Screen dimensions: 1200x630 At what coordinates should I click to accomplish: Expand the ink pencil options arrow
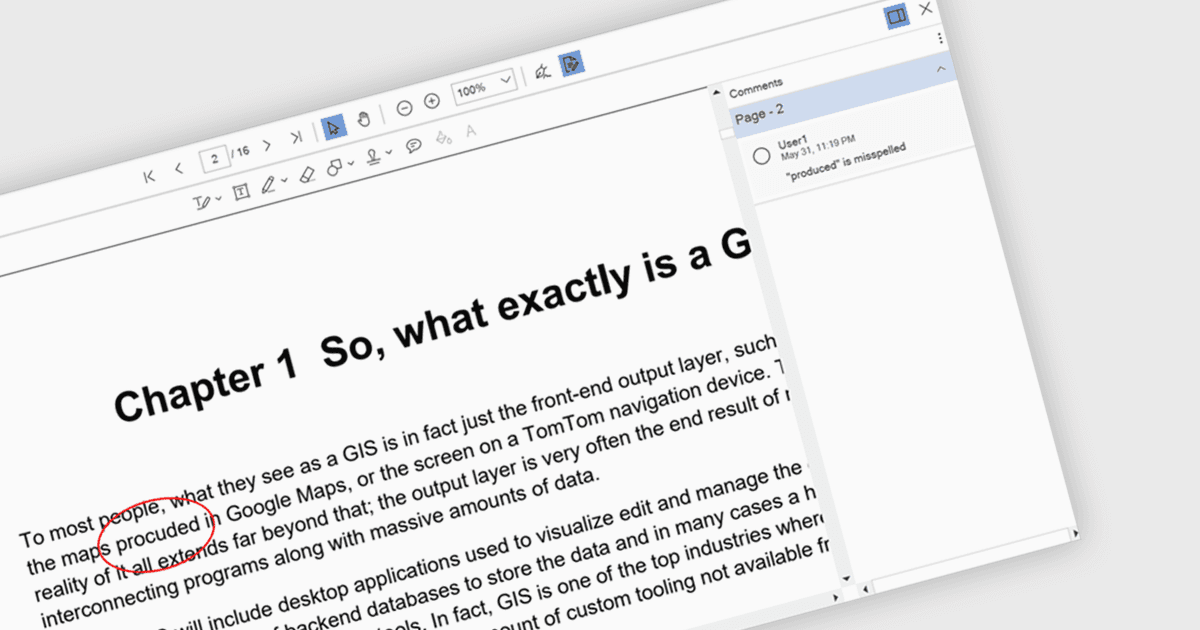(284, 181)
